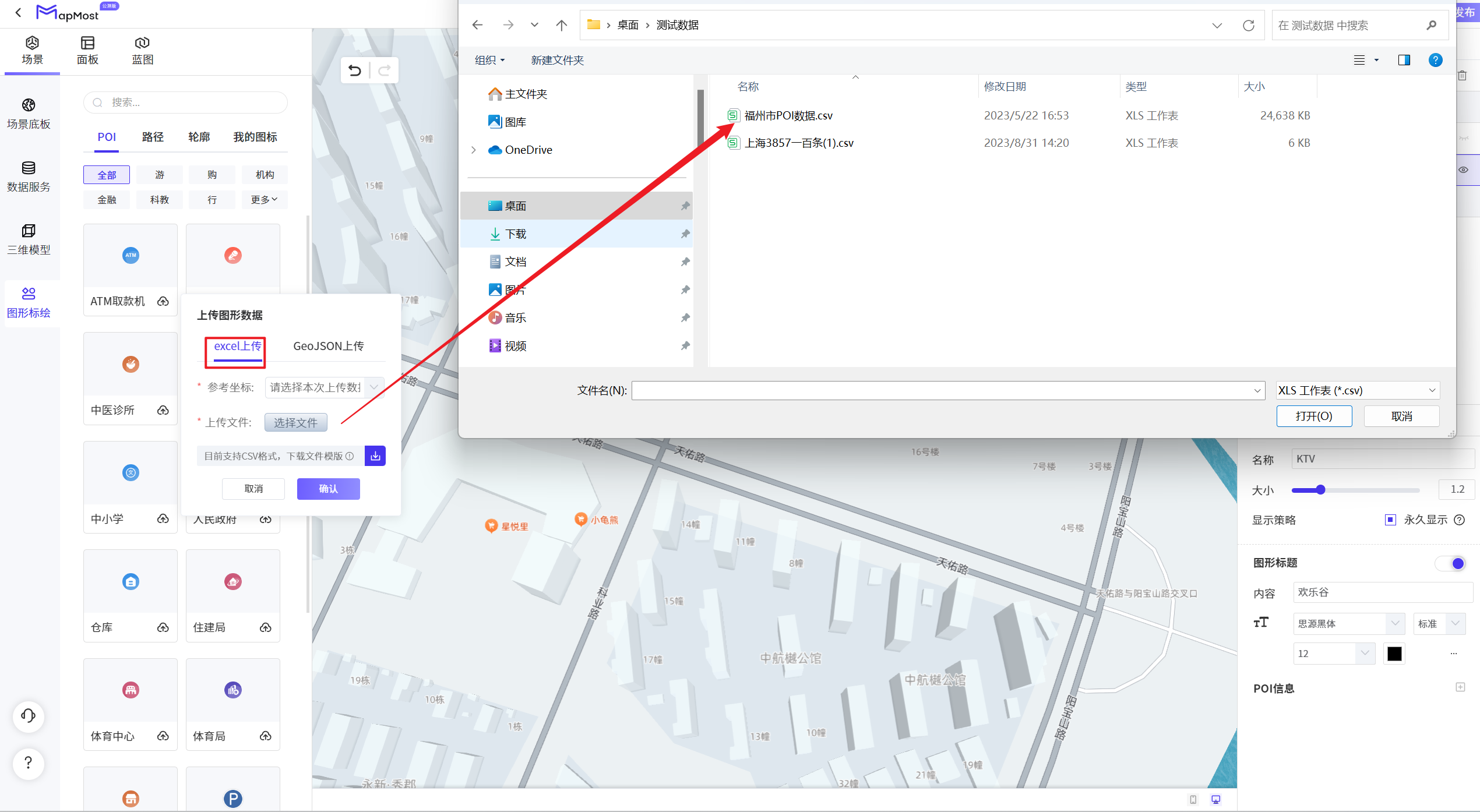This screenshot has height=812, width=1480.
Task: Open the 图形标绘 sidebar section
Action: (x=29, y=302)
